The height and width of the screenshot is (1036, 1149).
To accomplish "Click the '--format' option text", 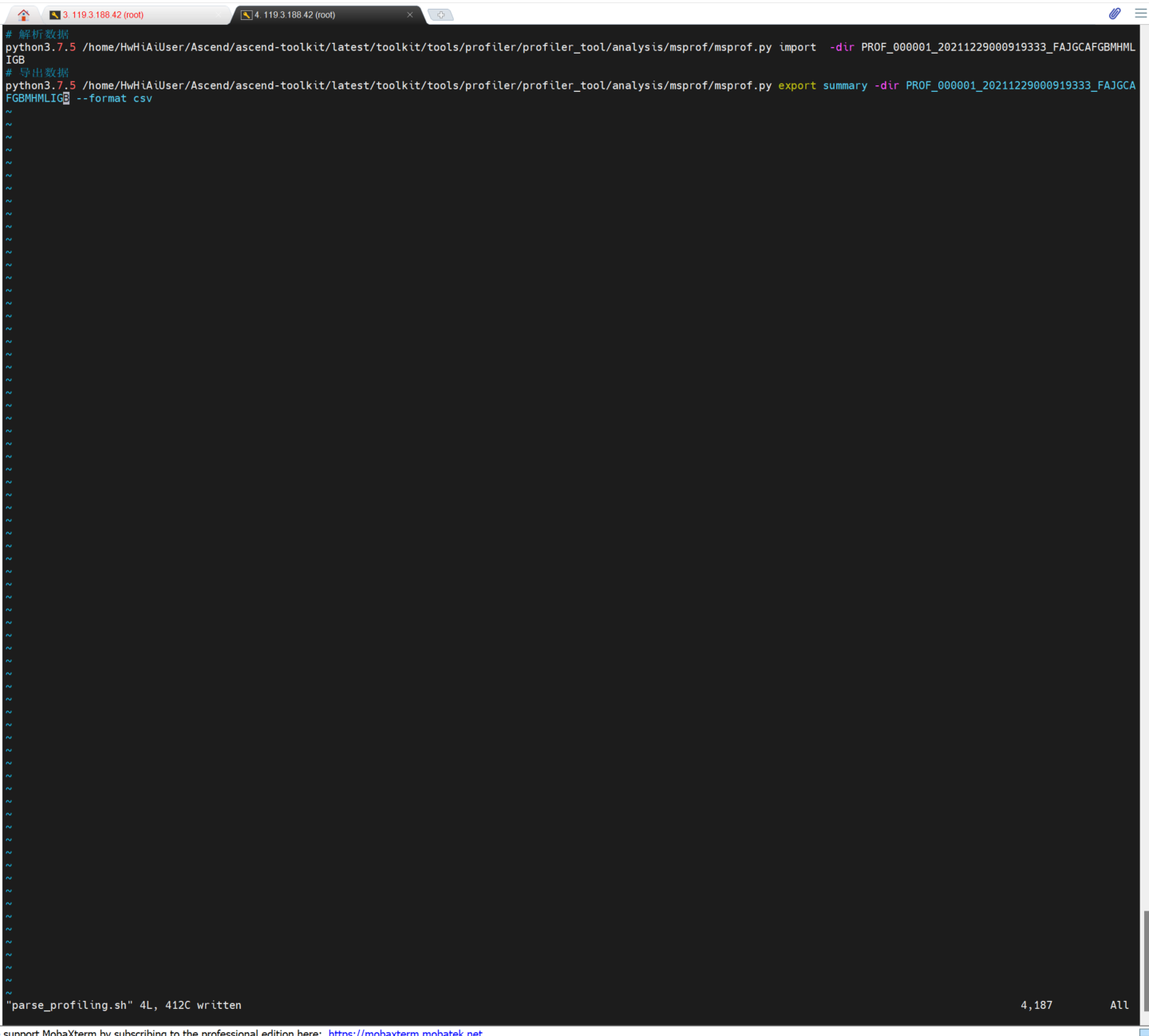I will pos(101,98).
